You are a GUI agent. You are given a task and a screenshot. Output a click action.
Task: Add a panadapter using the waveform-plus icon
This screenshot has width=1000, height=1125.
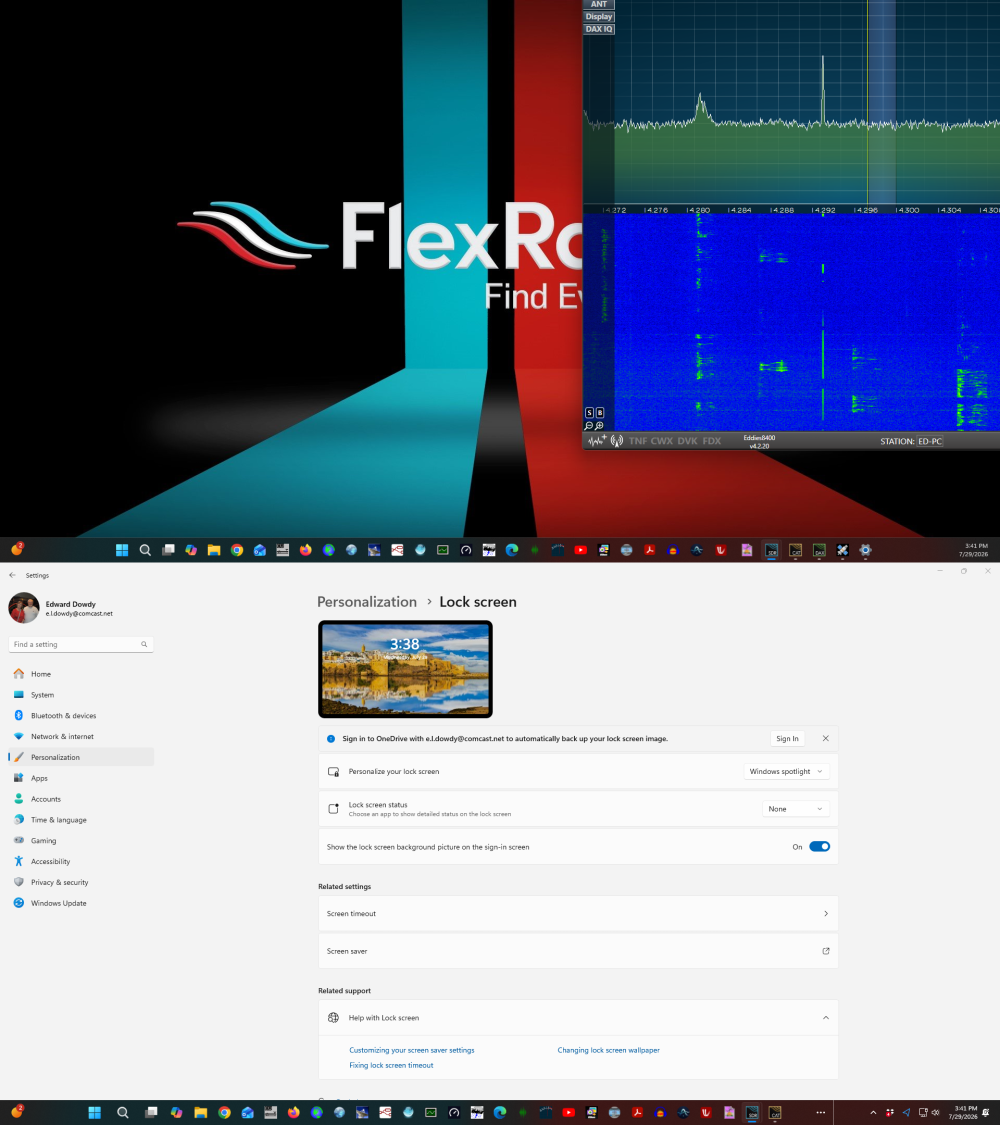click(597, 441)
